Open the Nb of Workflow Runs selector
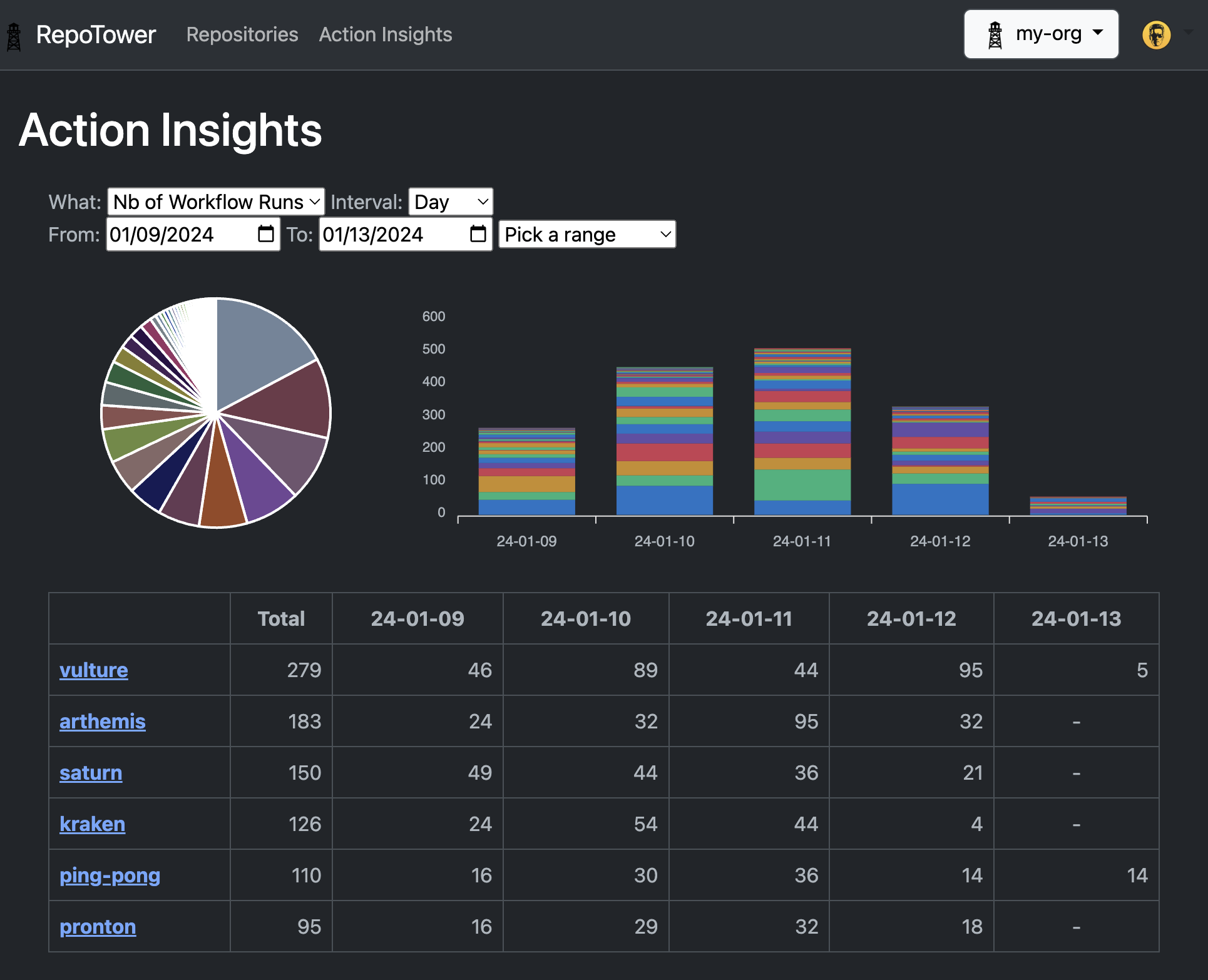1208x980 pixels. (216, 202)
